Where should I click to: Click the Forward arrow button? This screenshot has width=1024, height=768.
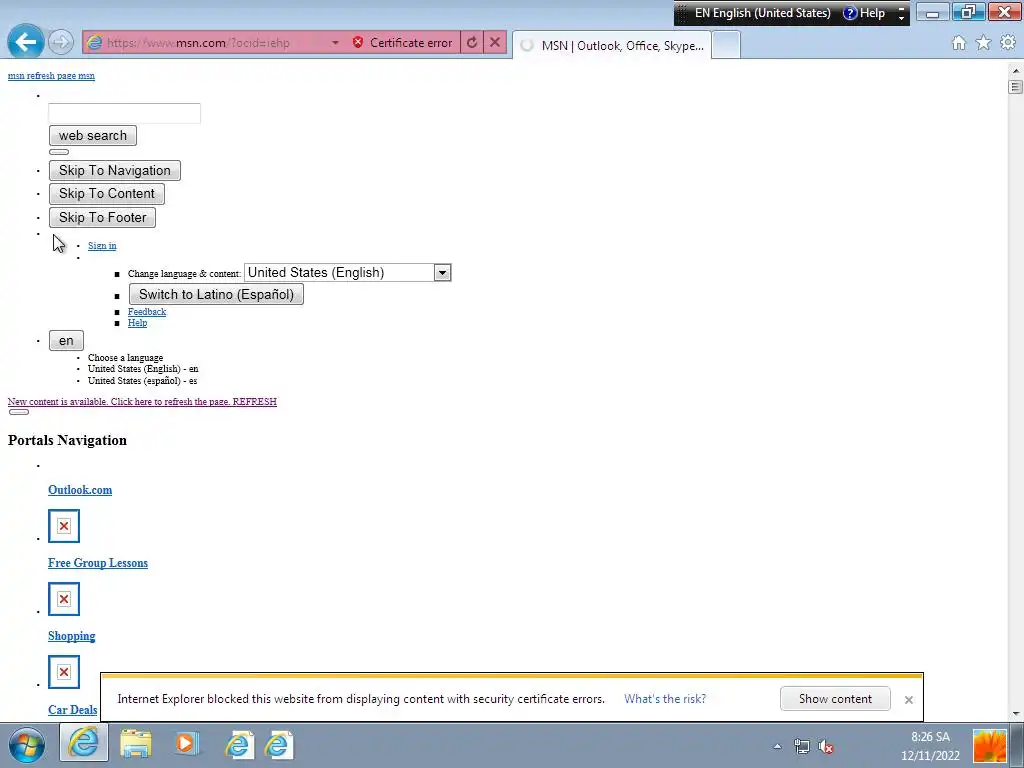[60, 42]
